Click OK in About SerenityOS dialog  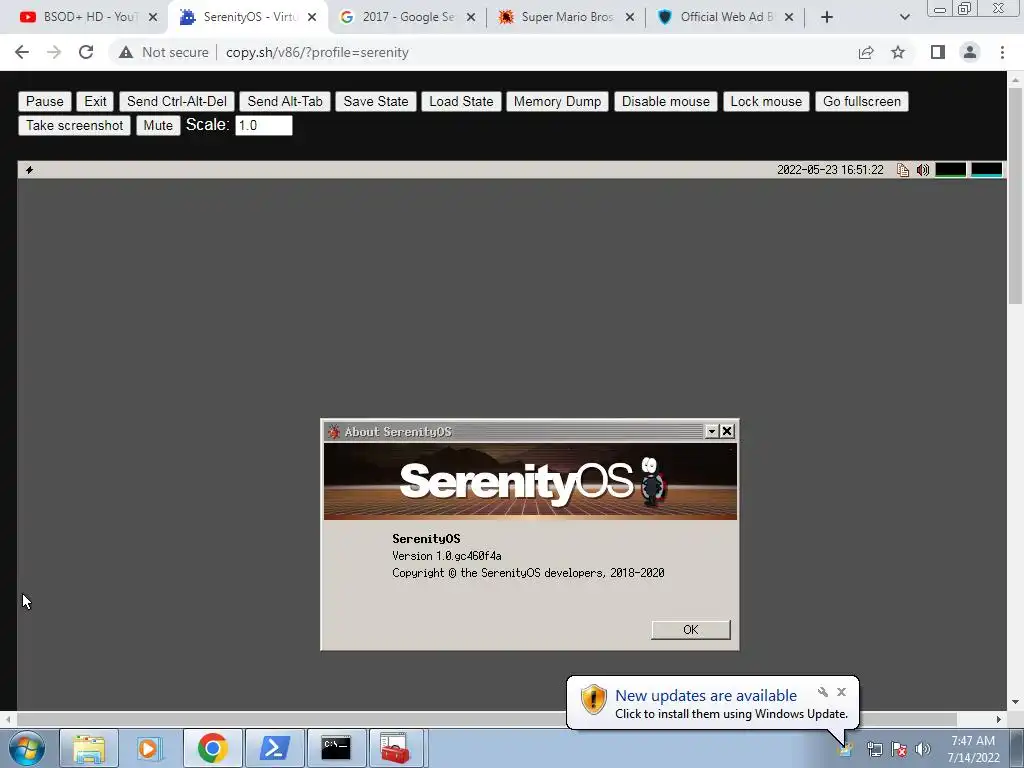690,630
